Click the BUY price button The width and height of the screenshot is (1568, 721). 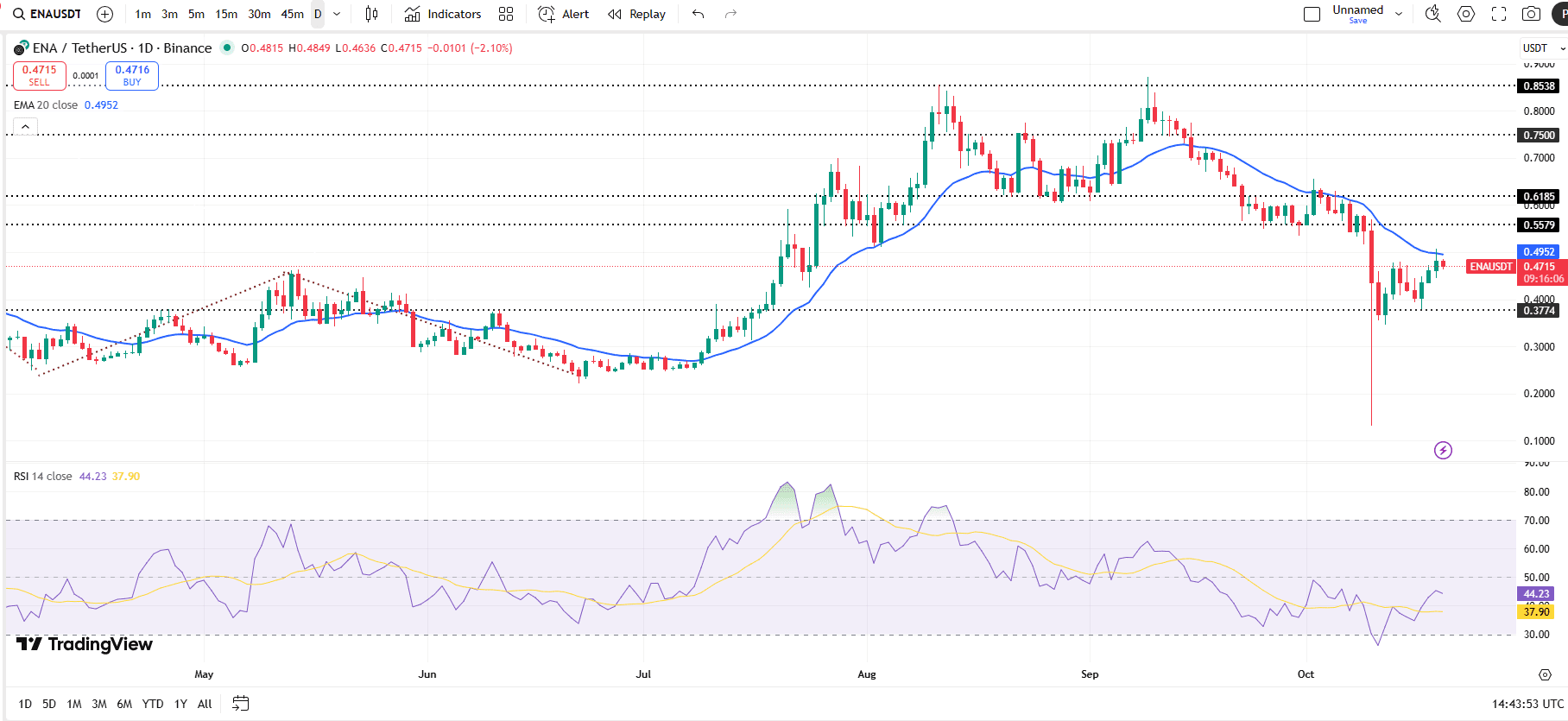click(x=132, y=76)
